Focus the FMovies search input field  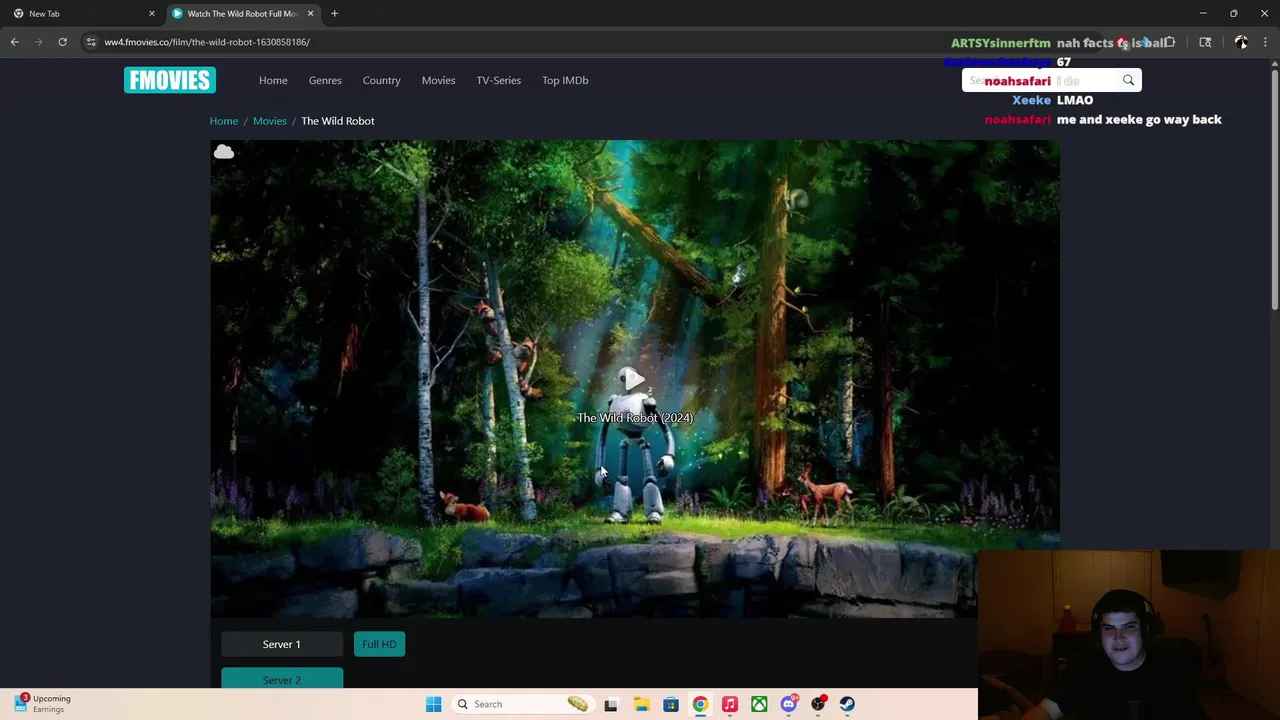[x=1040, y=80]
